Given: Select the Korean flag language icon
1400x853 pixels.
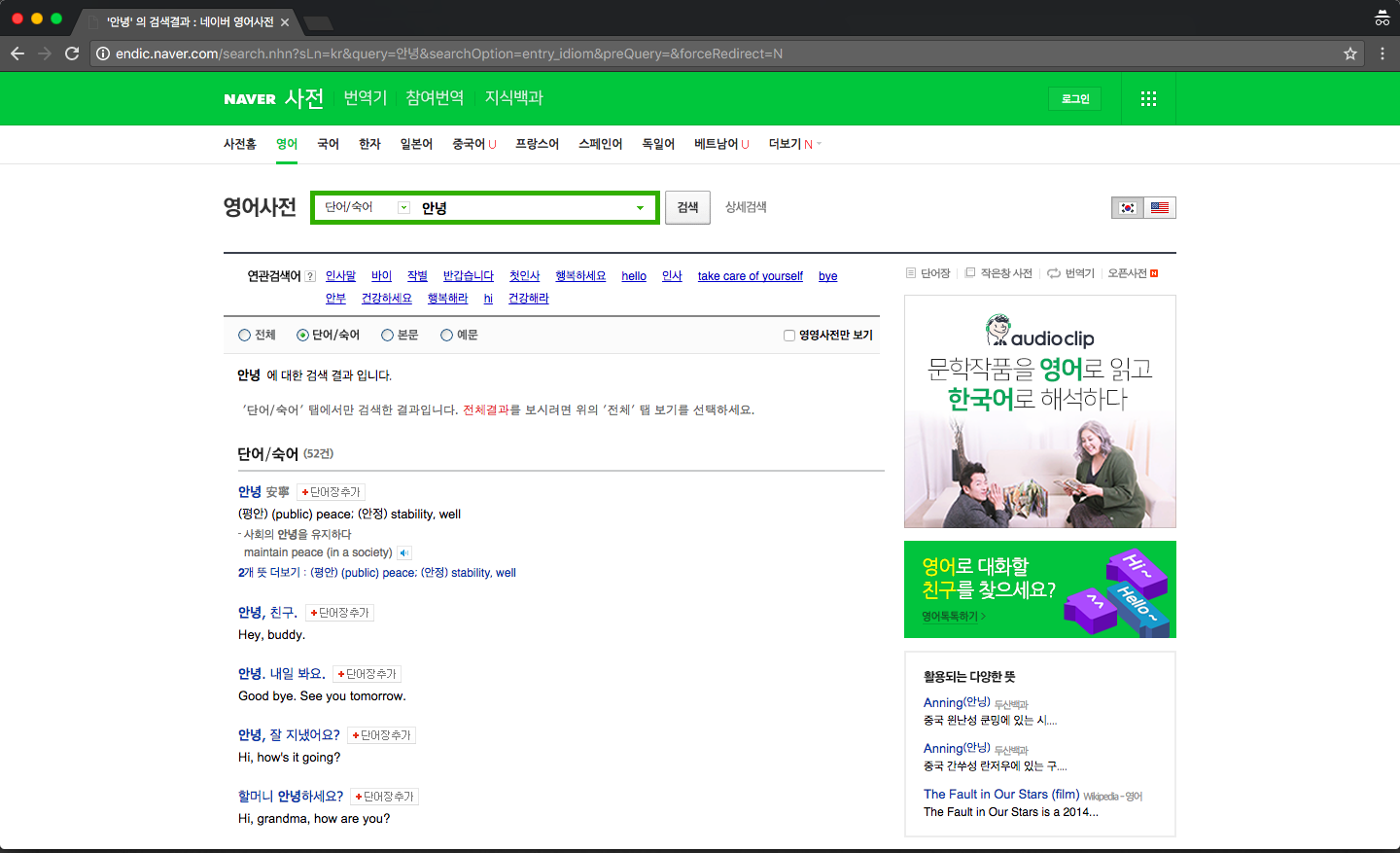Looking at the screenshot, I should point(1128,207).
